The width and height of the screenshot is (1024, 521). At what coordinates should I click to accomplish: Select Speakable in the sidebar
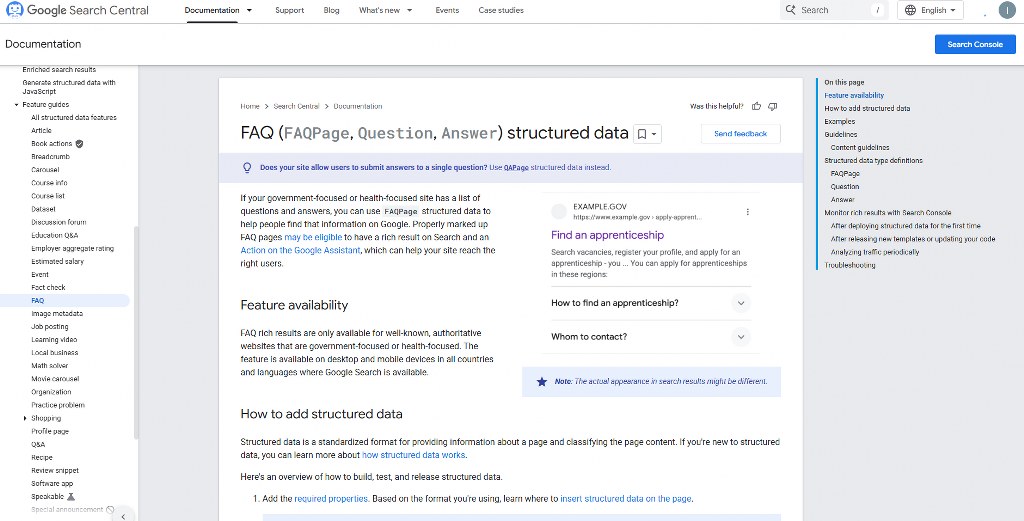tap(48, 496)
